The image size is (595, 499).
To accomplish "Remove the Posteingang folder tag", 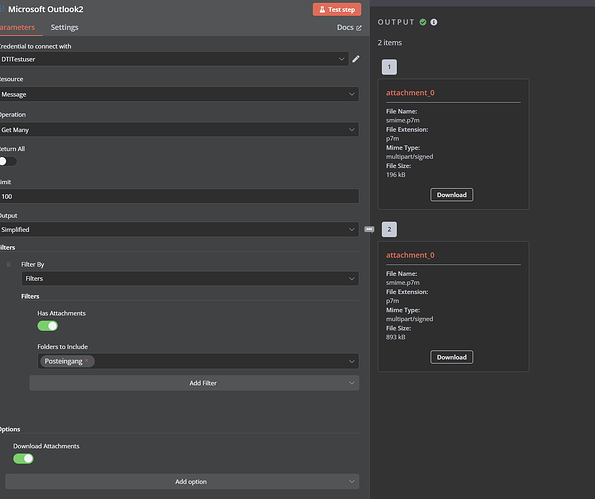I will click(x=87, y=360).
